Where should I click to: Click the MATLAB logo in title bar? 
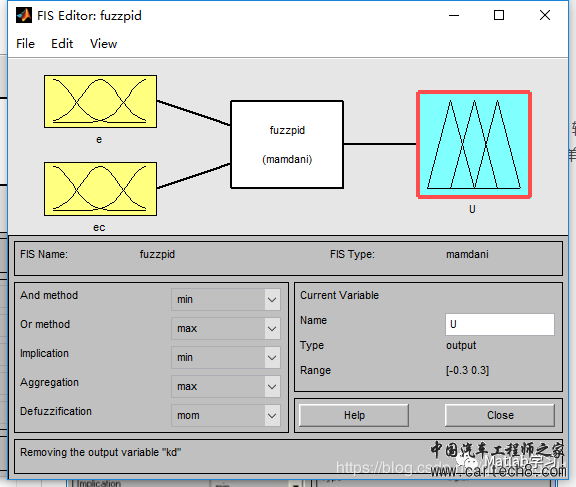24,15
